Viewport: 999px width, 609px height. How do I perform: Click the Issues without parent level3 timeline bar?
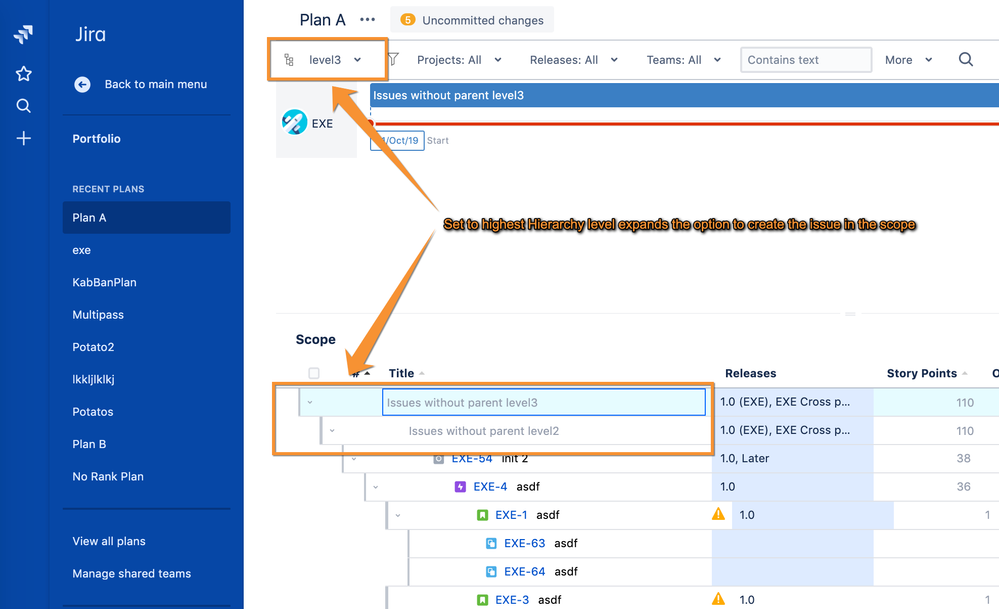(x=684, y=96)
